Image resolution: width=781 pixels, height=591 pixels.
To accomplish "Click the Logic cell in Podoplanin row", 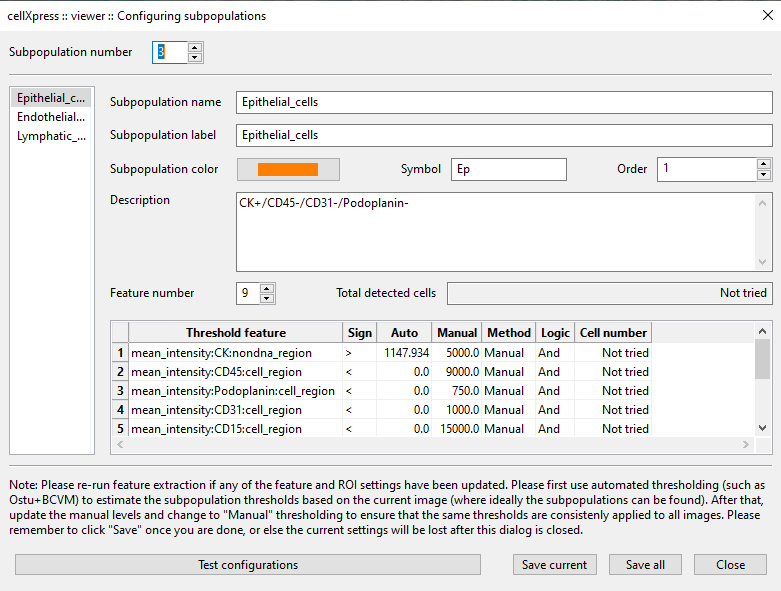I will tap(555, 391).
